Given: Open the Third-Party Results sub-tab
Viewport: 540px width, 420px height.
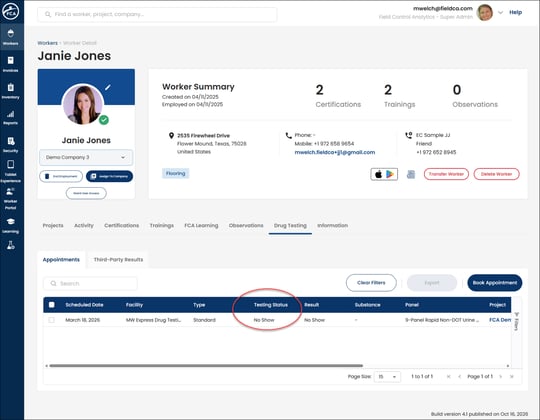Looking at the screenshot, I should pyautogui.click(x=118, y=260).
